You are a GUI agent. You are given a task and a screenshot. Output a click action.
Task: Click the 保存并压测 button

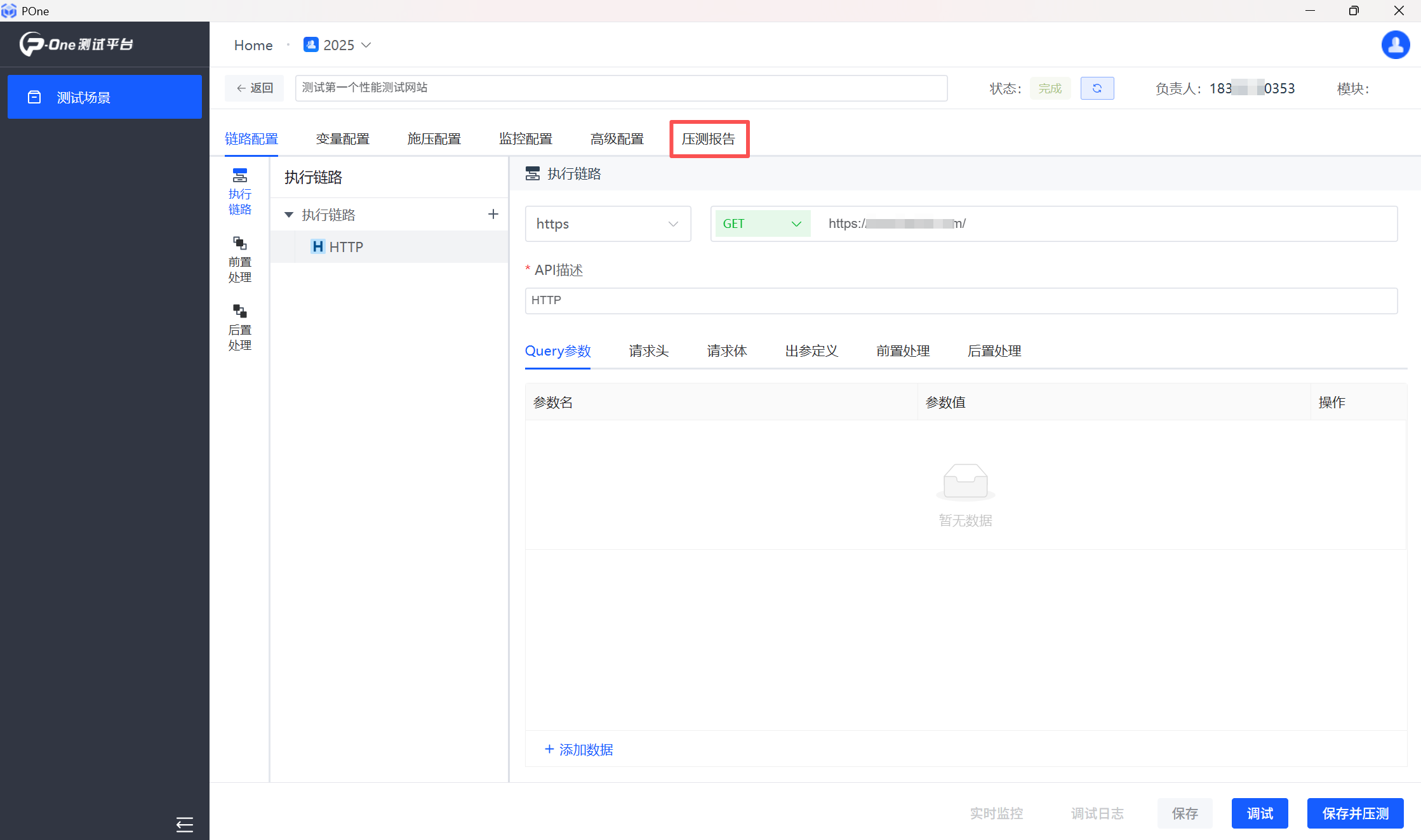click(1355, 813)
